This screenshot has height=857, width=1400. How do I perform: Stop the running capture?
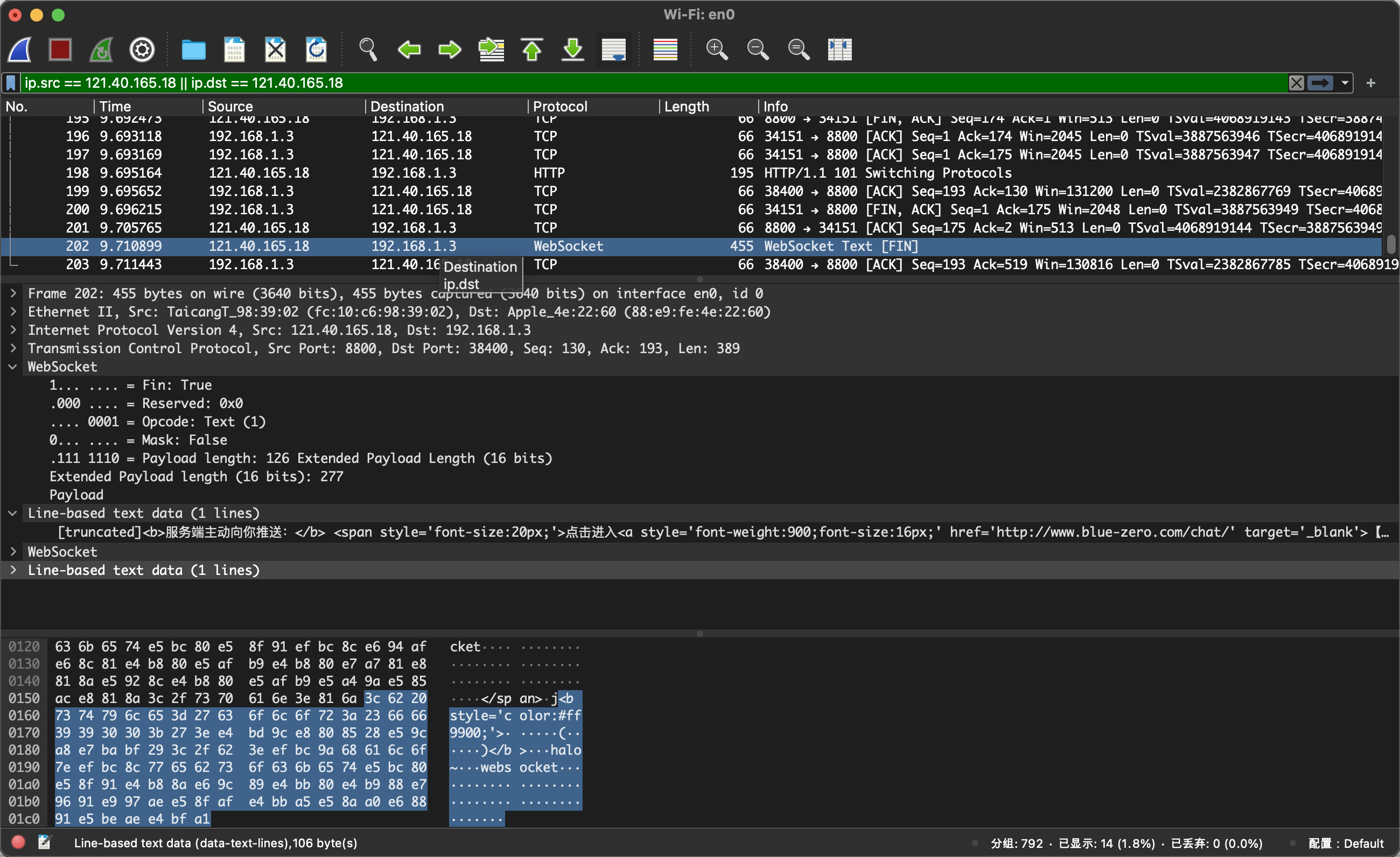tap(60, 50)
